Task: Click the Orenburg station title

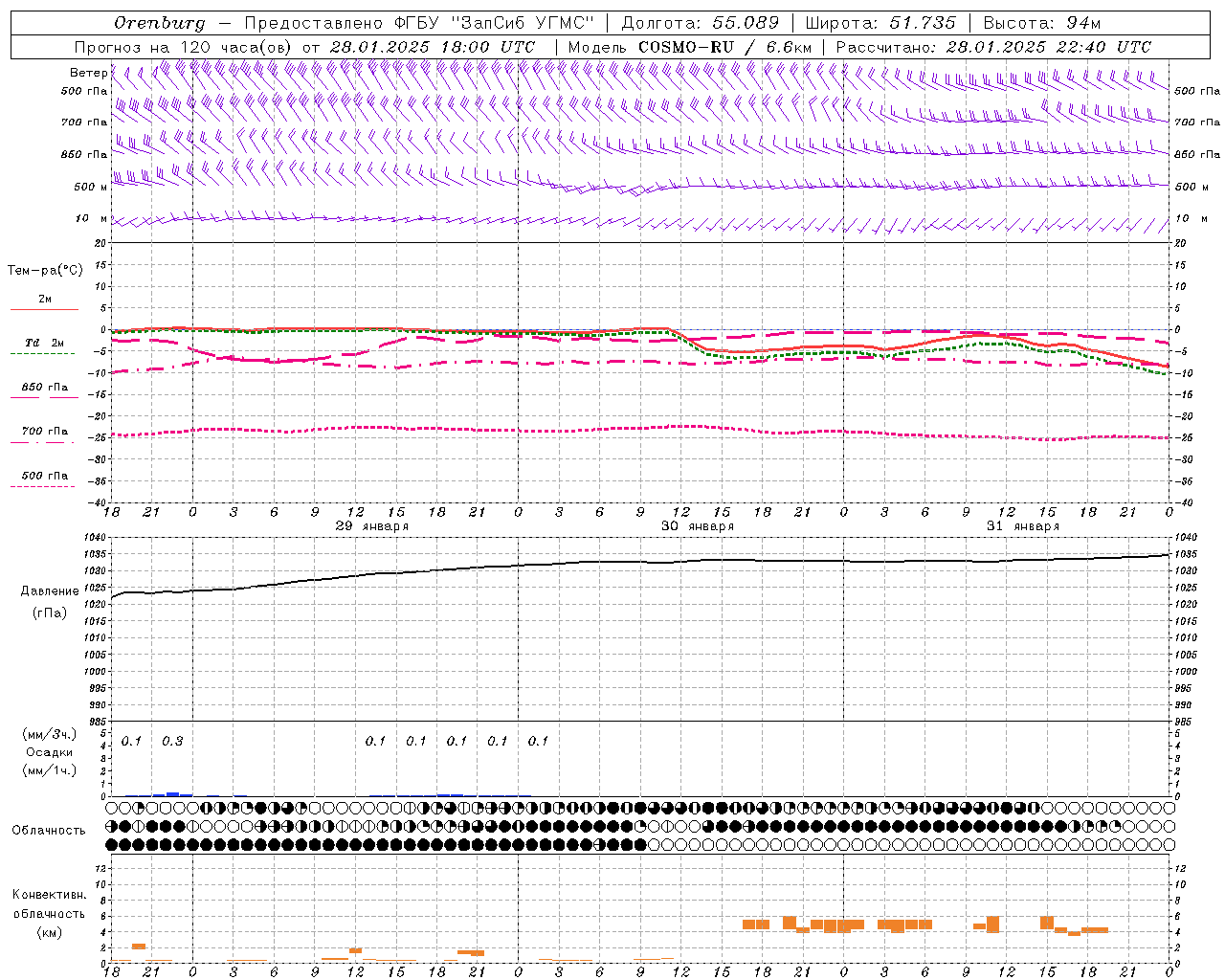Action: point(159,23)
